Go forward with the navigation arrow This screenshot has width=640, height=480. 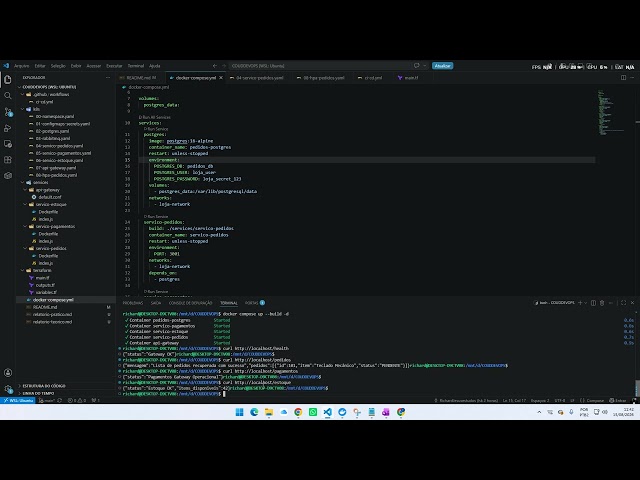pos(224,66)
